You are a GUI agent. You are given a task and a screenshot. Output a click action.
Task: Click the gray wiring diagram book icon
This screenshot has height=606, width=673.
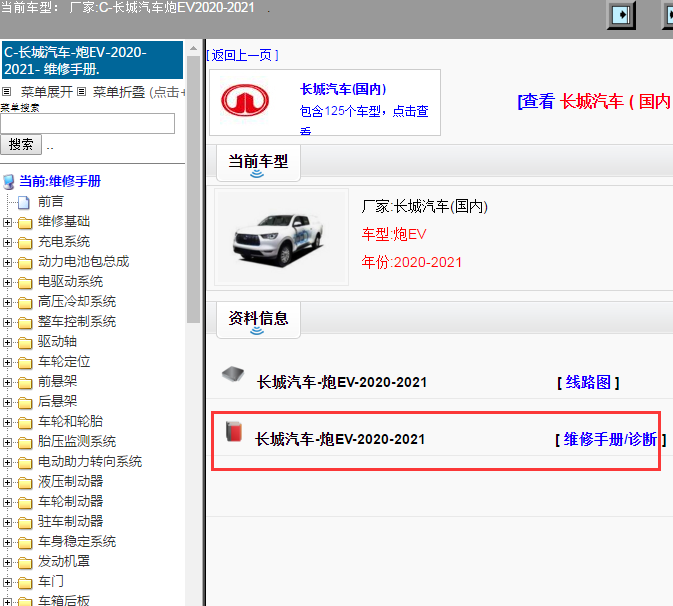click(233, 374)
